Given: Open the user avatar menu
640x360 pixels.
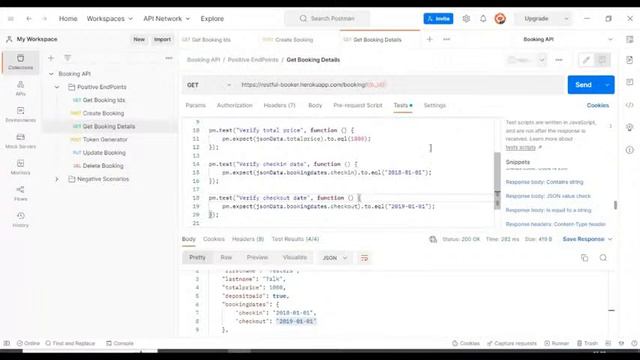Looking at the screenshot, I should (x=500, y=18).
